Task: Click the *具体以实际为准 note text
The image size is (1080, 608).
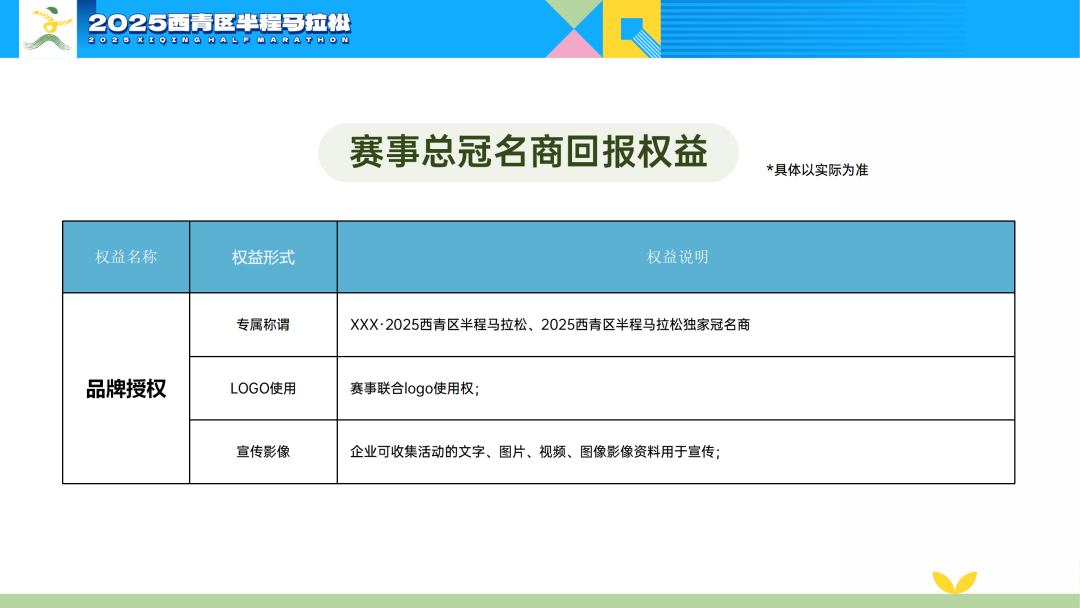Action: click(817, 170)
